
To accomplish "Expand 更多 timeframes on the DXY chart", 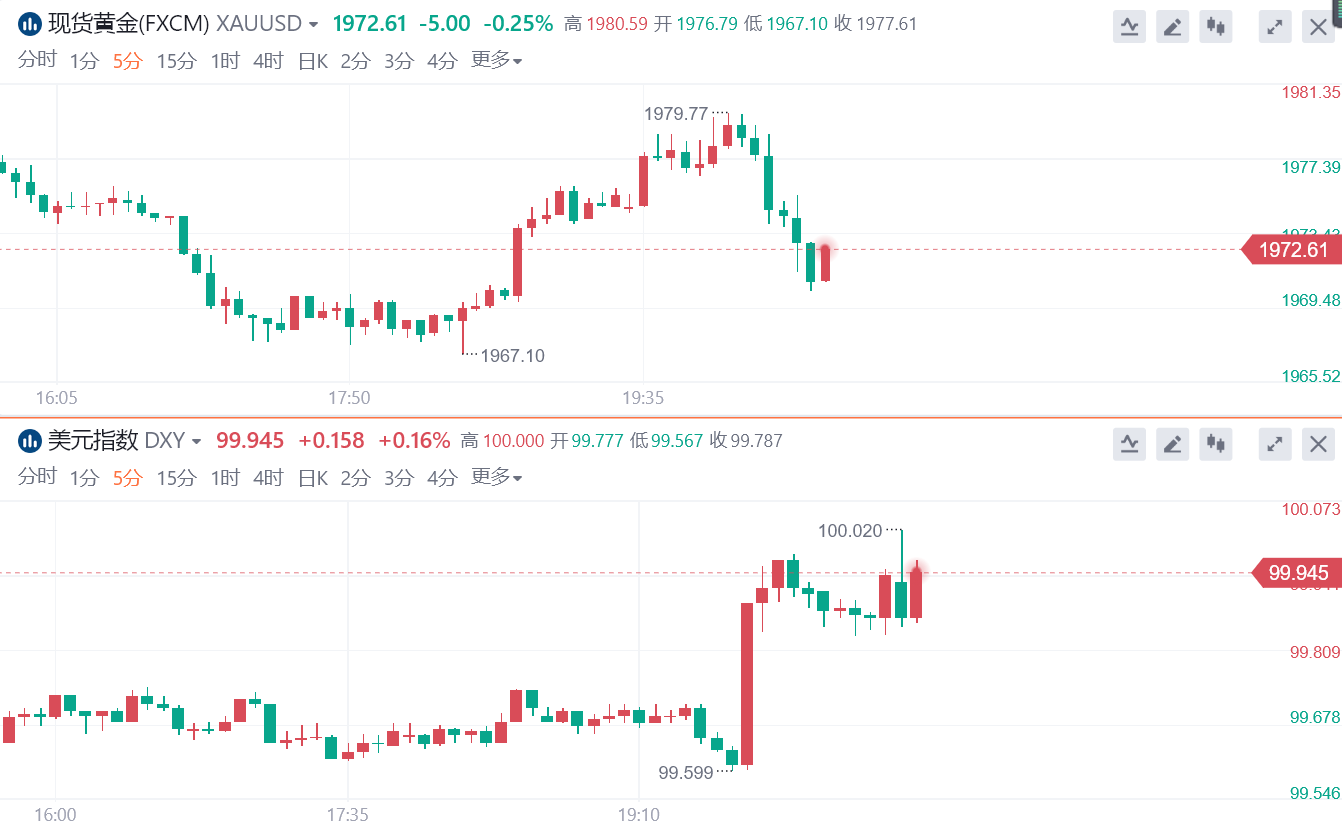I will tap(497, 477).
